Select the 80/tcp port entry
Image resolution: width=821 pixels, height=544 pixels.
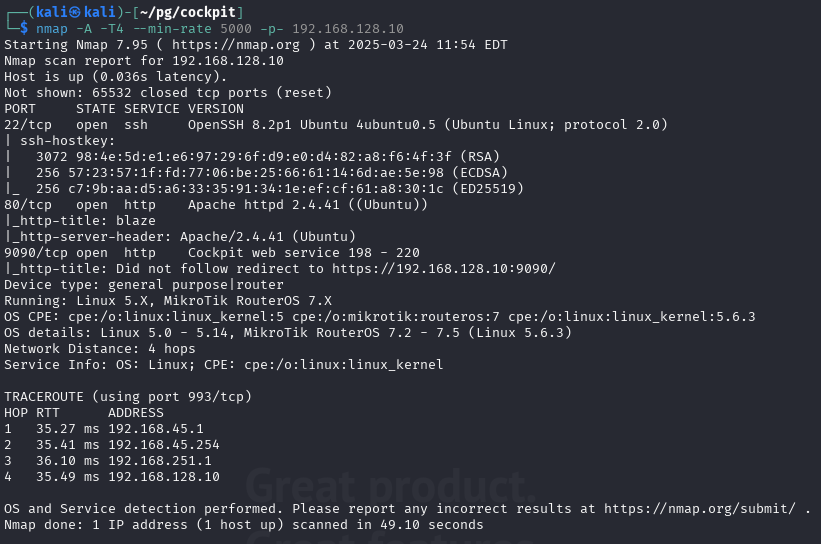[x=28, y=205]
